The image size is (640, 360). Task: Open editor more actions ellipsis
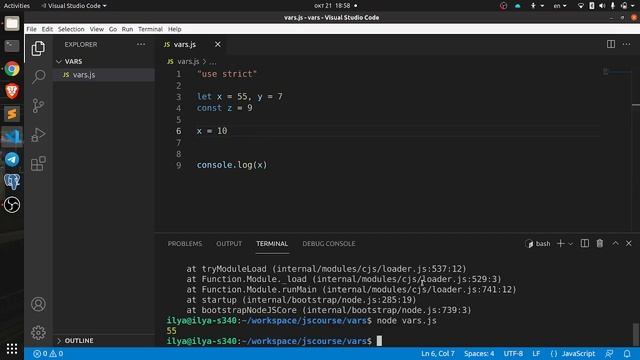click(626, 44)
